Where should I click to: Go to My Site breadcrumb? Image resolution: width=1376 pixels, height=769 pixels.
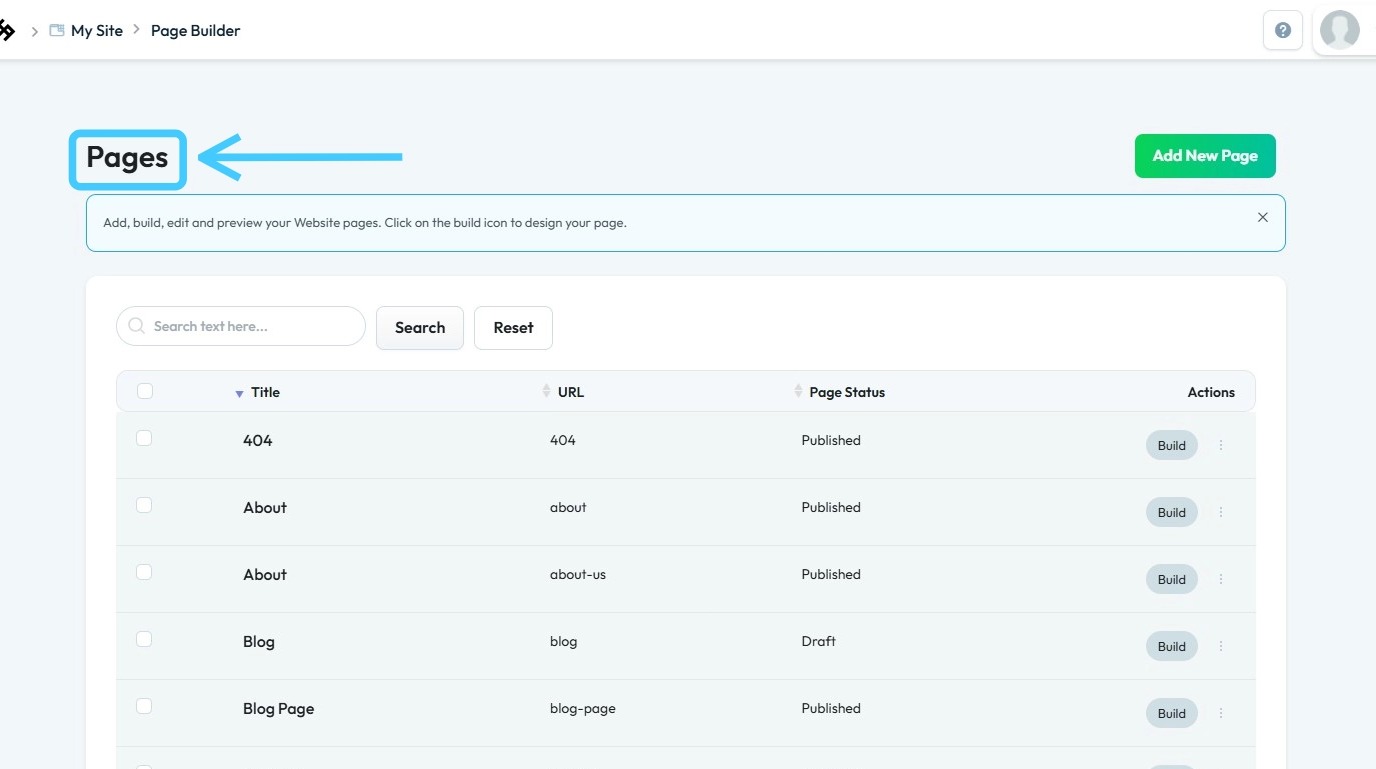[97, 31]
